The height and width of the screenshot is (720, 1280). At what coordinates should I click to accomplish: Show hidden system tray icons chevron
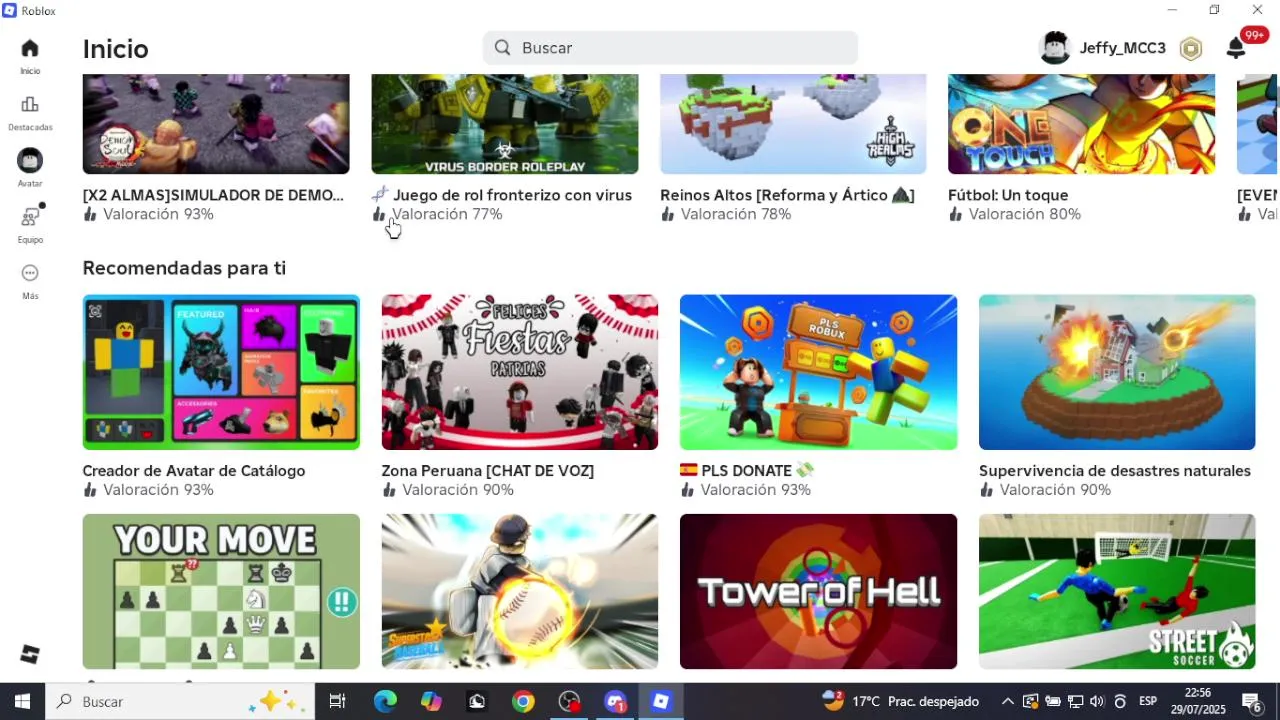(x=1007, y=702)
